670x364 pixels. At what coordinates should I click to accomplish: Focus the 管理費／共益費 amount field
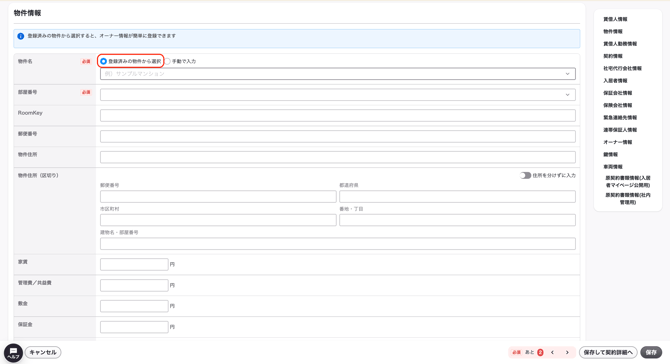(134, 285)
